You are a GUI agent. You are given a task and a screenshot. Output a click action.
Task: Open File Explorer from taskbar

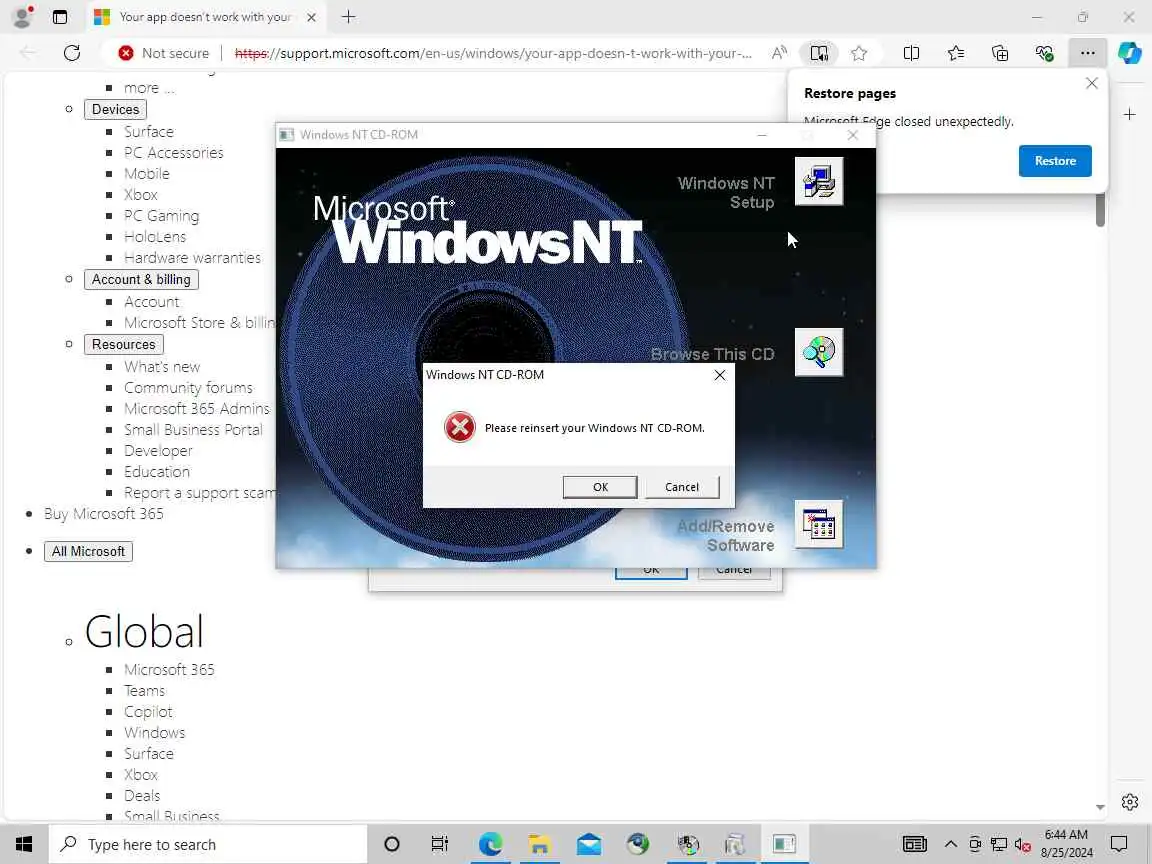pyautogui.click(x=539, y=844)
